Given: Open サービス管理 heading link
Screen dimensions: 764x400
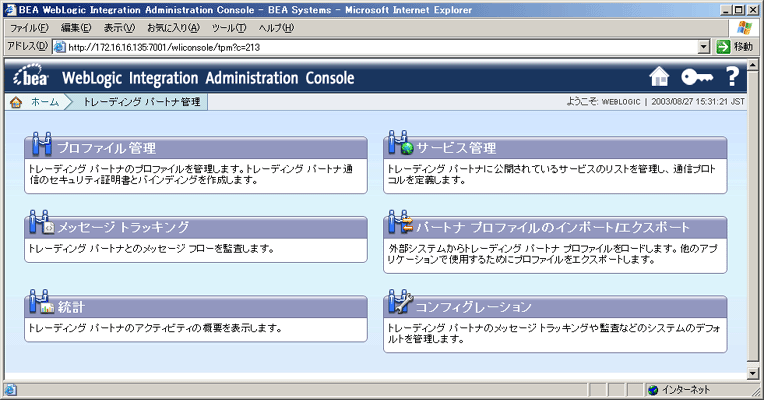Looking at the screenshot, I should coord(456,148).
